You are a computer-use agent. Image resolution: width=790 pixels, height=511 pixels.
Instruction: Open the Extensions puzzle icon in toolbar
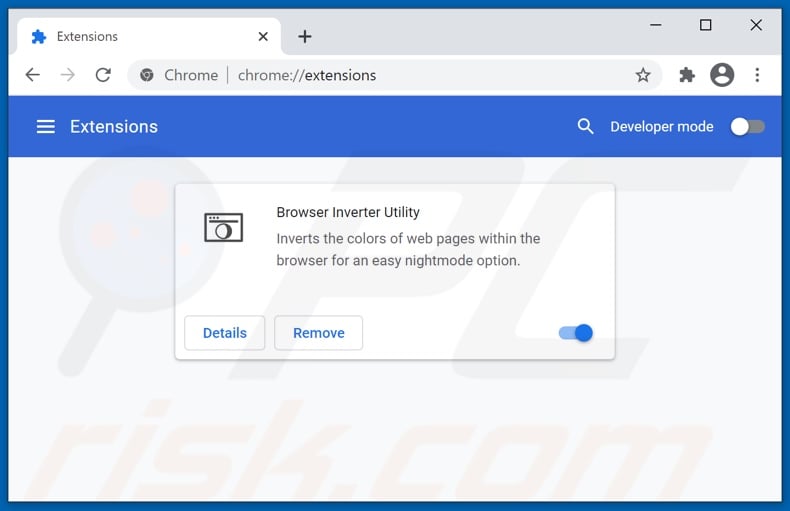687,75
